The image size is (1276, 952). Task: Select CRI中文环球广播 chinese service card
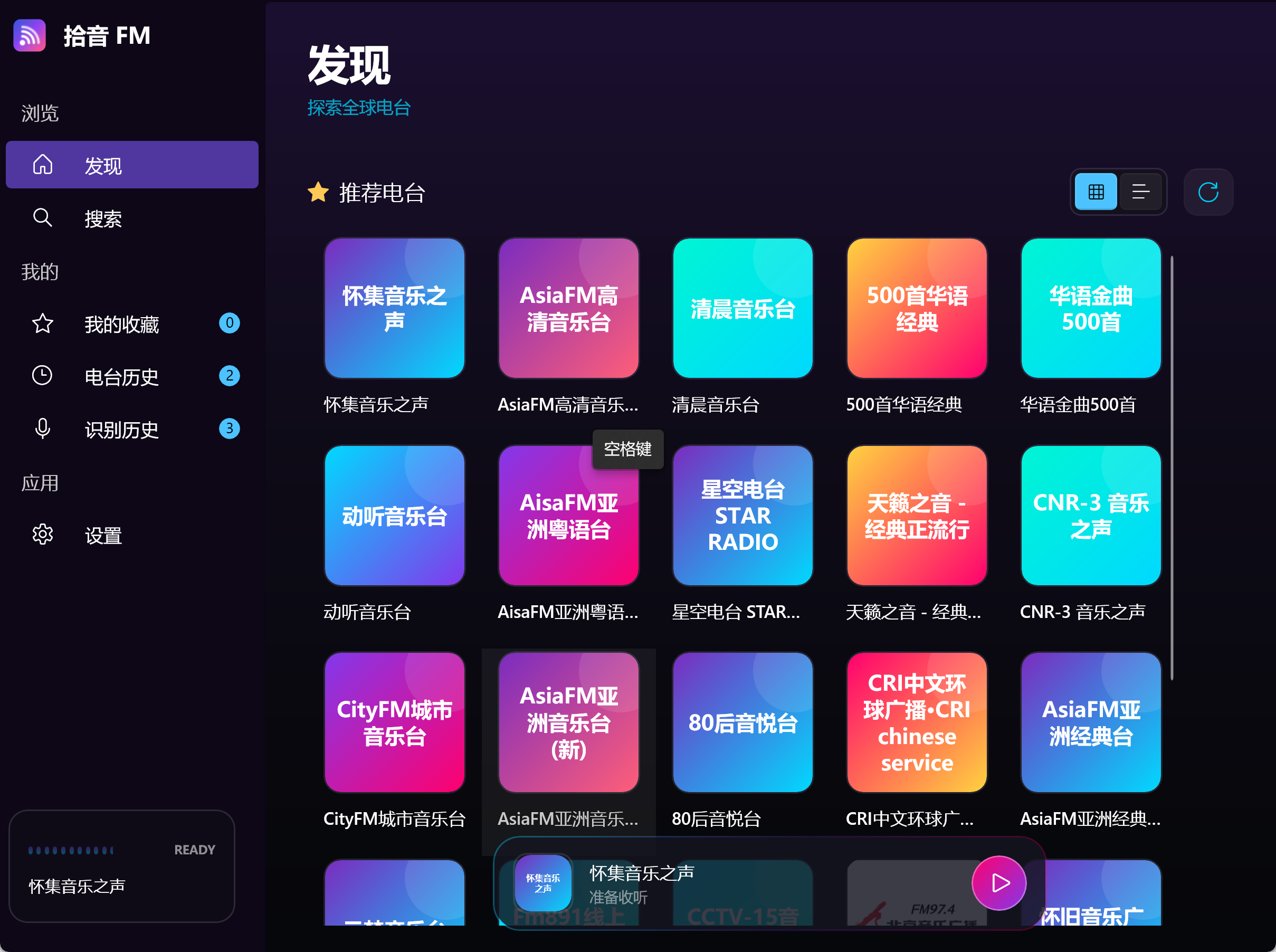(917, 722)
